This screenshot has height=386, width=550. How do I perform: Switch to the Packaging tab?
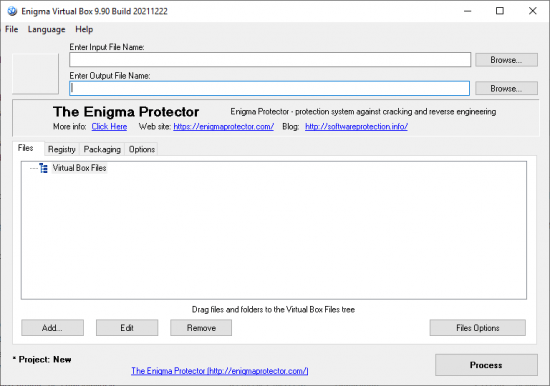102,149
